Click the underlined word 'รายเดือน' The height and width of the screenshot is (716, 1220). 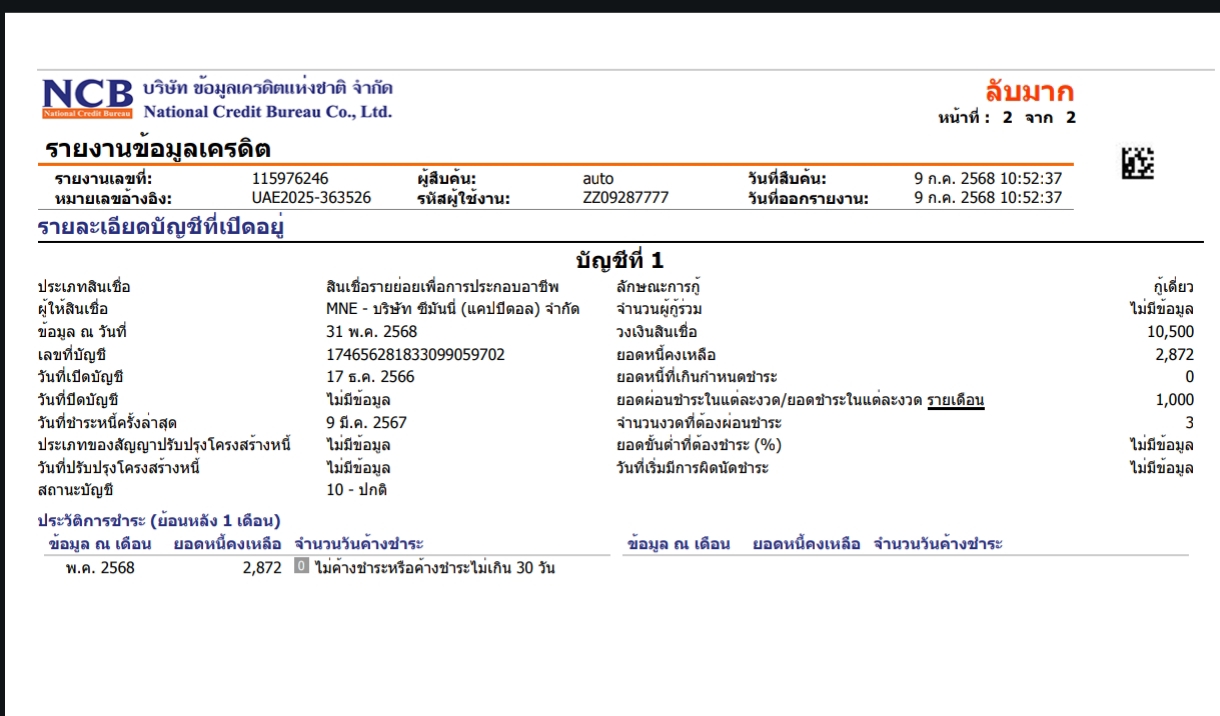click(x=956, y=400)
